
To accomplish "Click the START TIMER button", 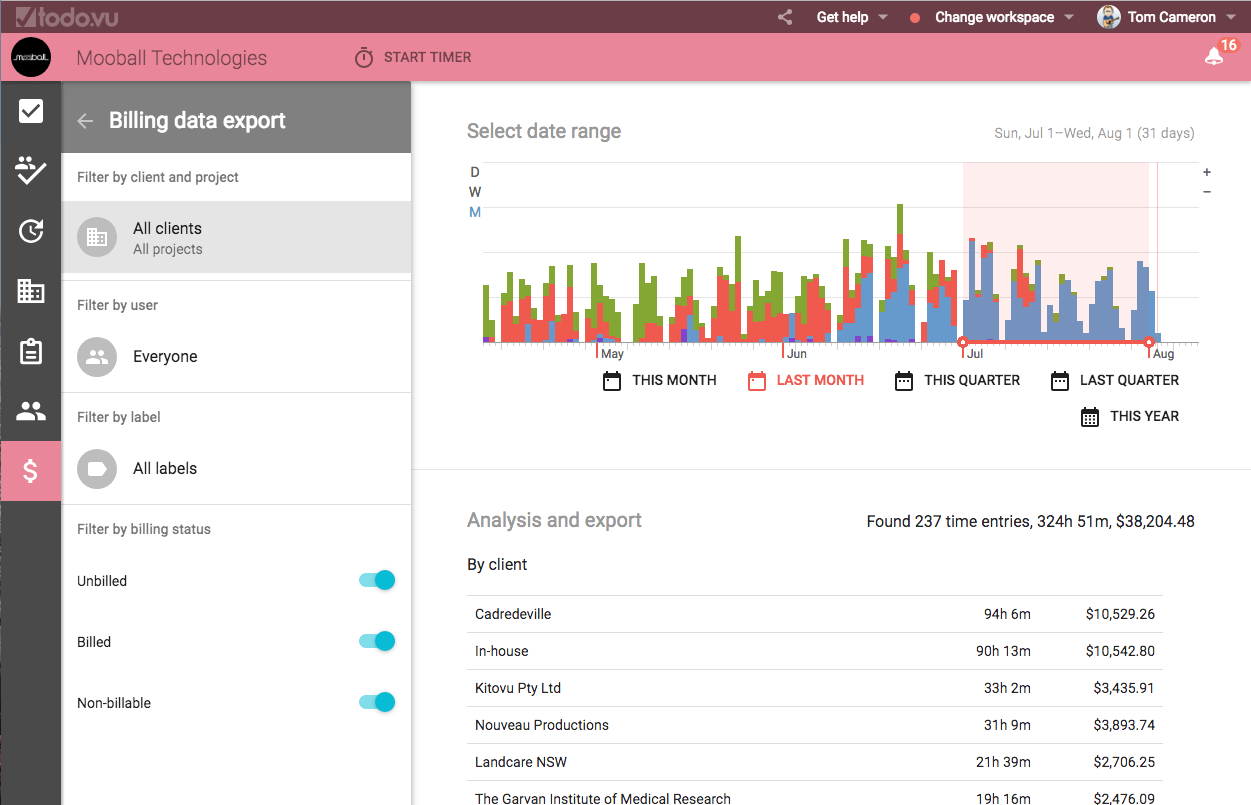I will [413, 57].
